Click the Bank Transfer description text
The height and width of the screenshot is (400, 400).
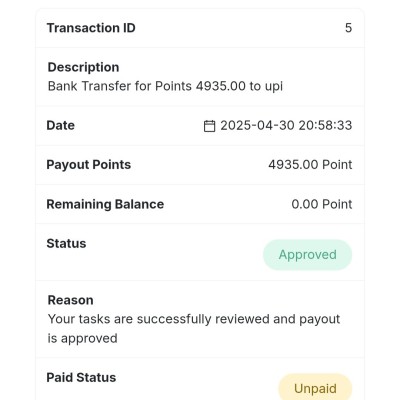point(165,86)
